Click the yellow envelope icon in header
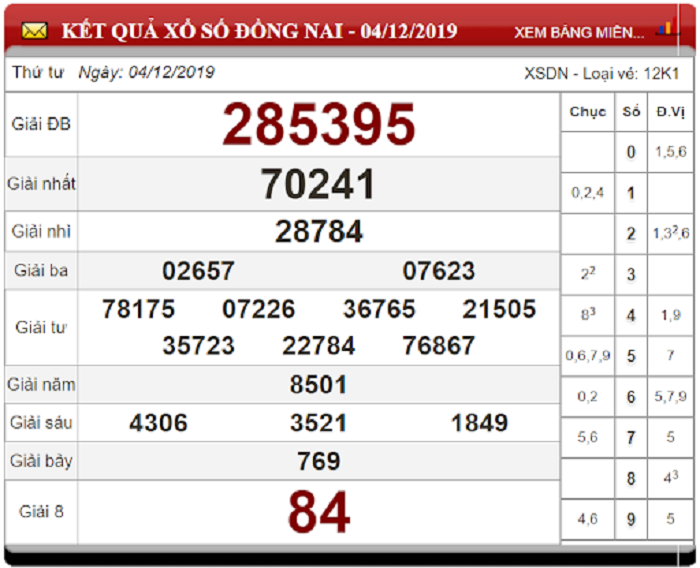 click(34, 31)
